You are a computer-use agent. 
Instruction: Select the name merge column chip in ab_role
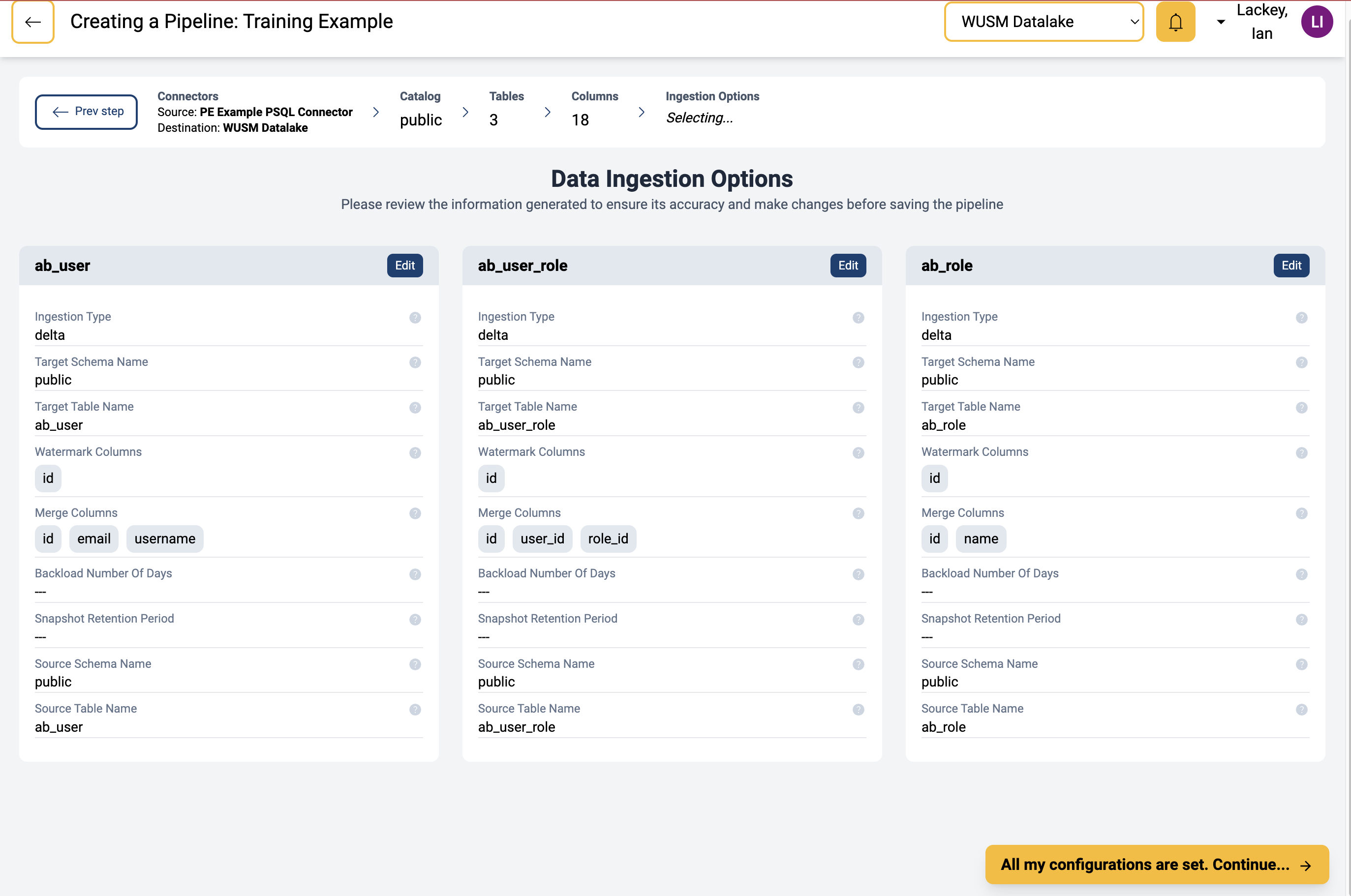pyautogui.click(x=981, y=538)
